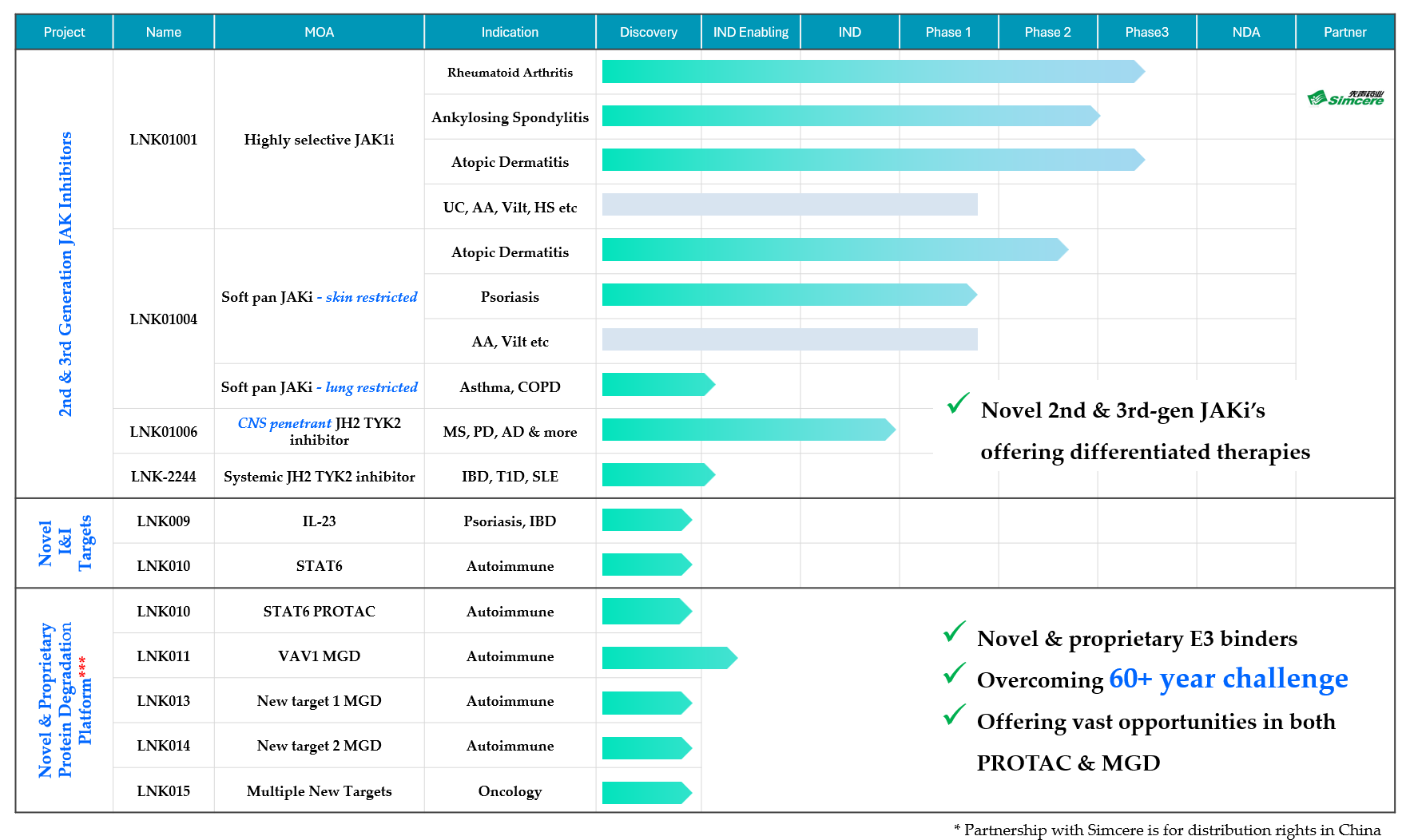Click the red asterisks on Protein Degradation Platform
The height and width of the screenshot is (840, 1414).
[83, 668]
